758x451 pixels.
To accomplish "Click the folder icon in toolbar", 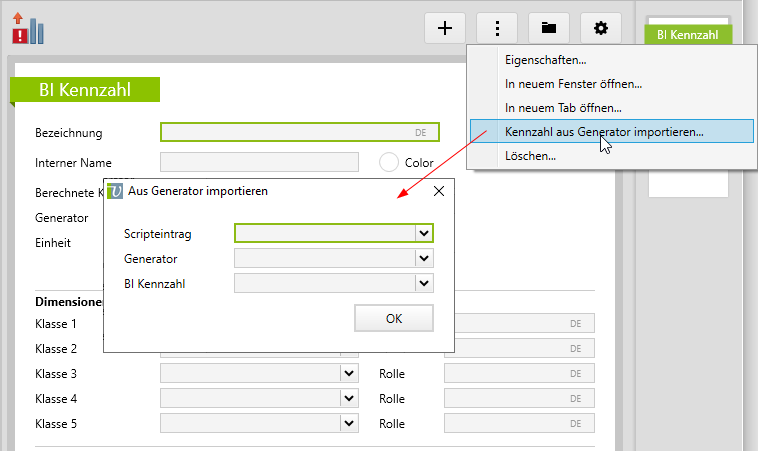I will click(x=549, y=28).
